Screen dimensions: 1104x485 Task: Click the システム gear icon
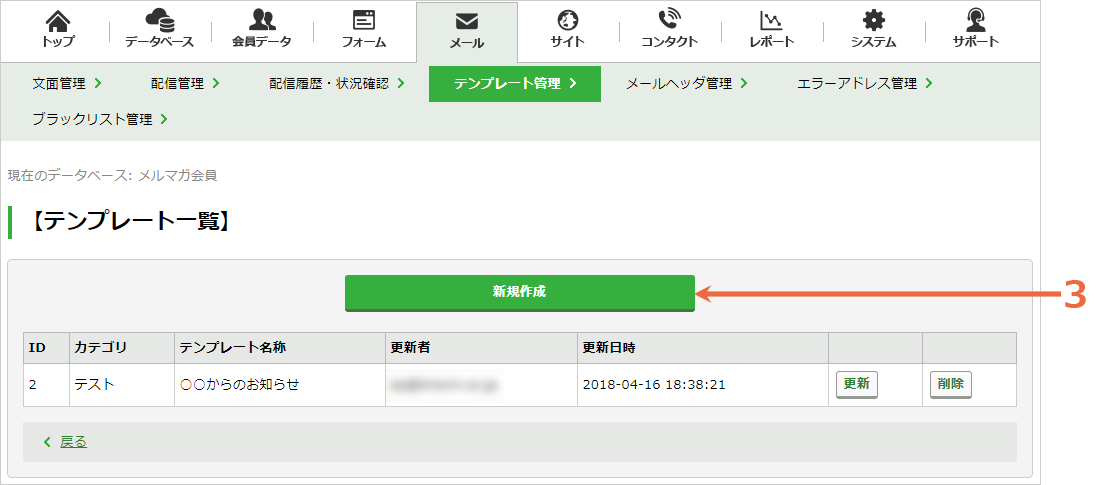point(874,20)
